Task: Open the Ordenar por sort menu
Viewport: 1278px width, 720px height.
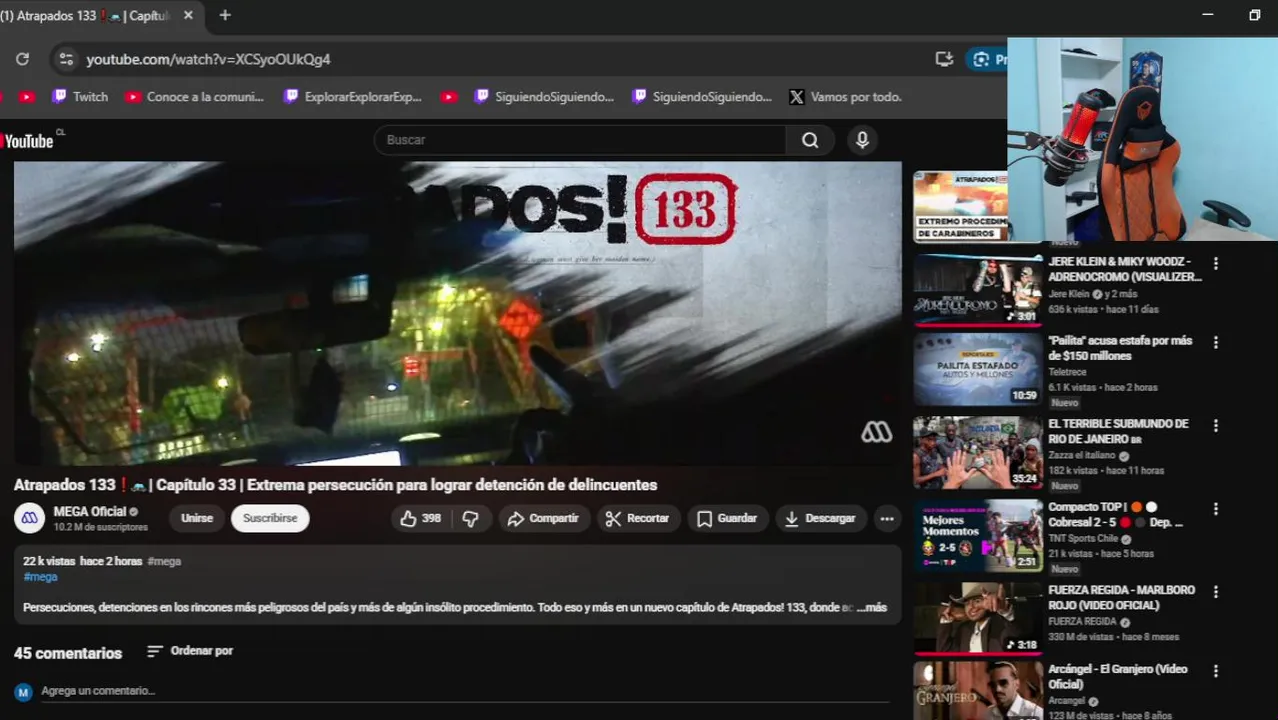Action: [x=190, y=651]
